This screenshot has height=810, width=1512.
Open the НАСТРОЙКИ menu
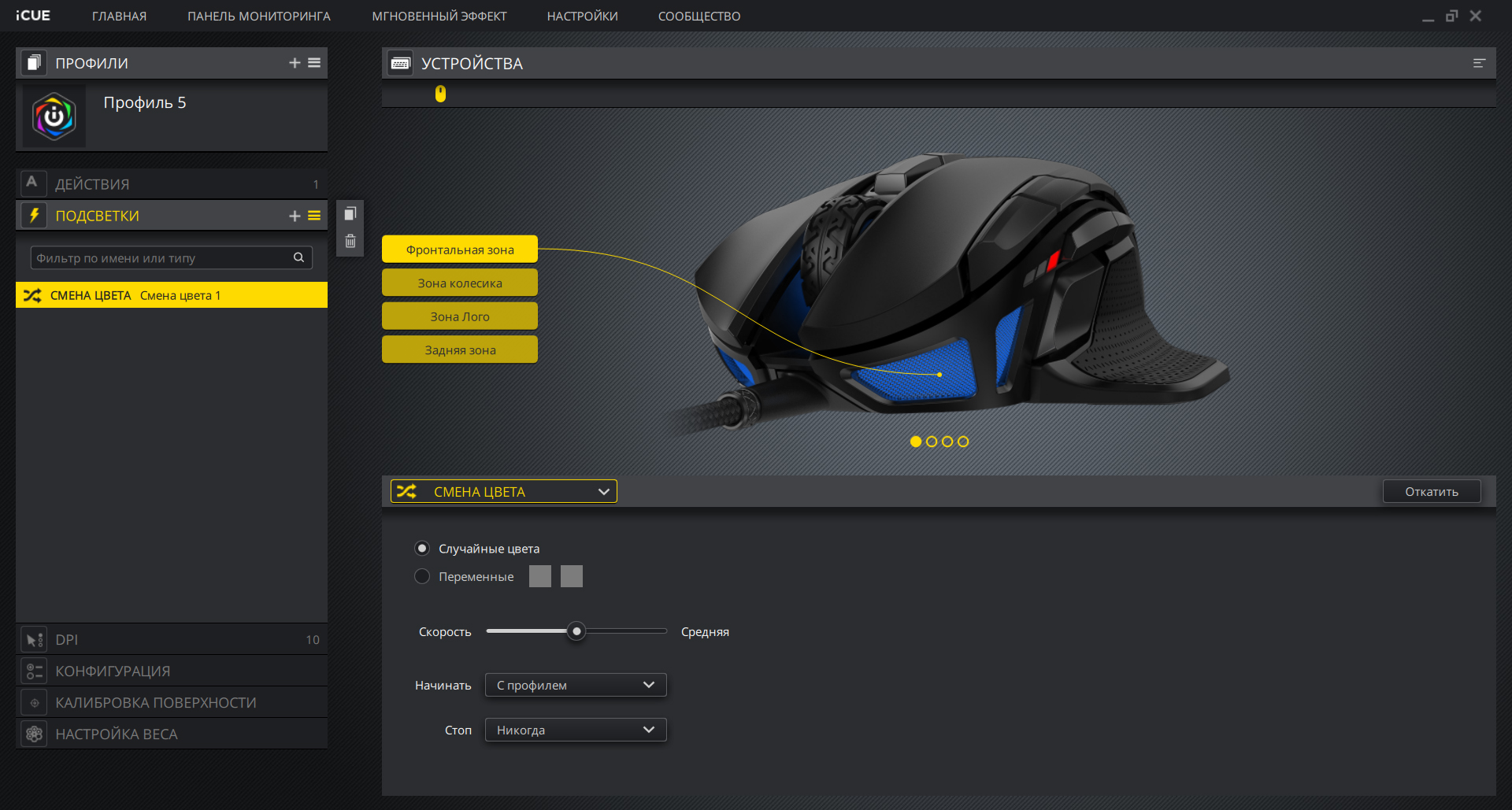coord(582,16)
